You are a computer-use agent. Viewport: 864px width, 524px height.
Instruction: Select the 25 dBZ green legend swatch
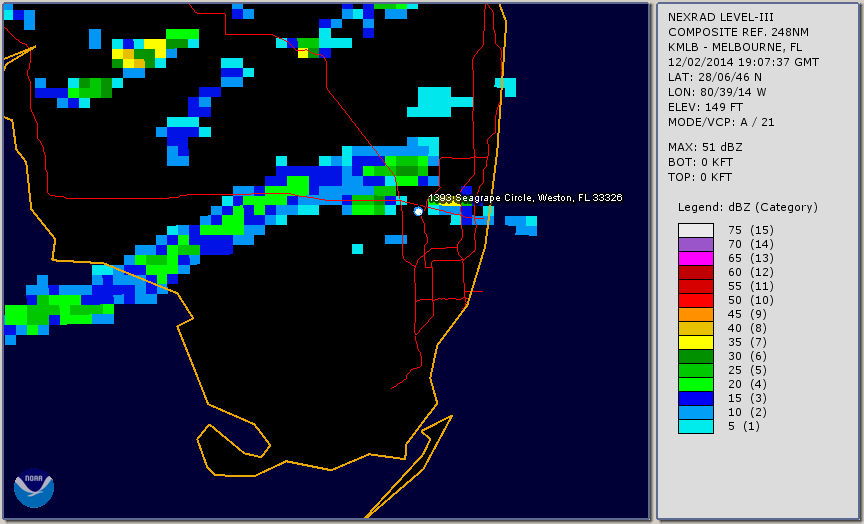click(x=696, y=370)
